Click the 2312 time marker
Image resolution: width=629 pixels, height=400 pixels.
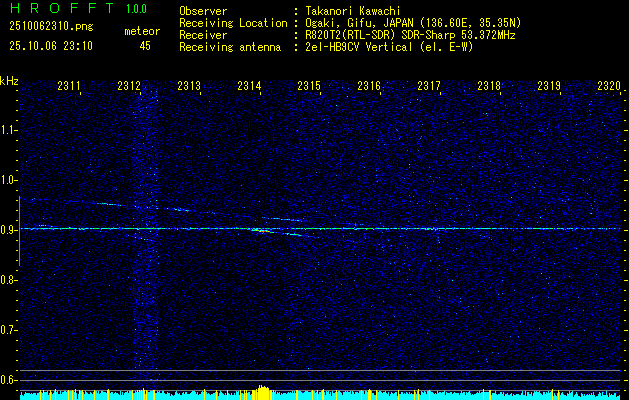[x=129, y=86]
